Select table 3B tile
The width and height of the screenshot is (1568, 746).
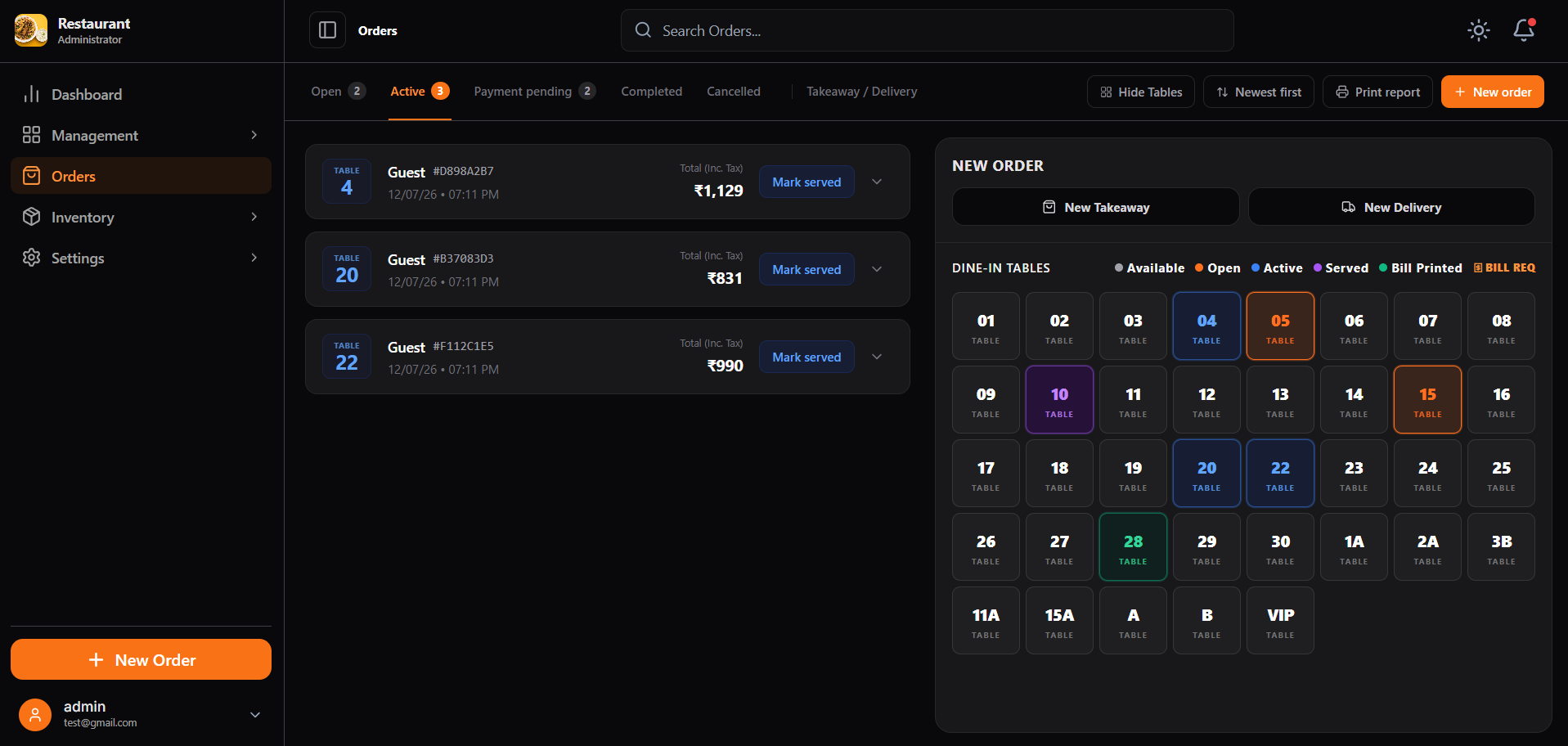click(1501, 546)
